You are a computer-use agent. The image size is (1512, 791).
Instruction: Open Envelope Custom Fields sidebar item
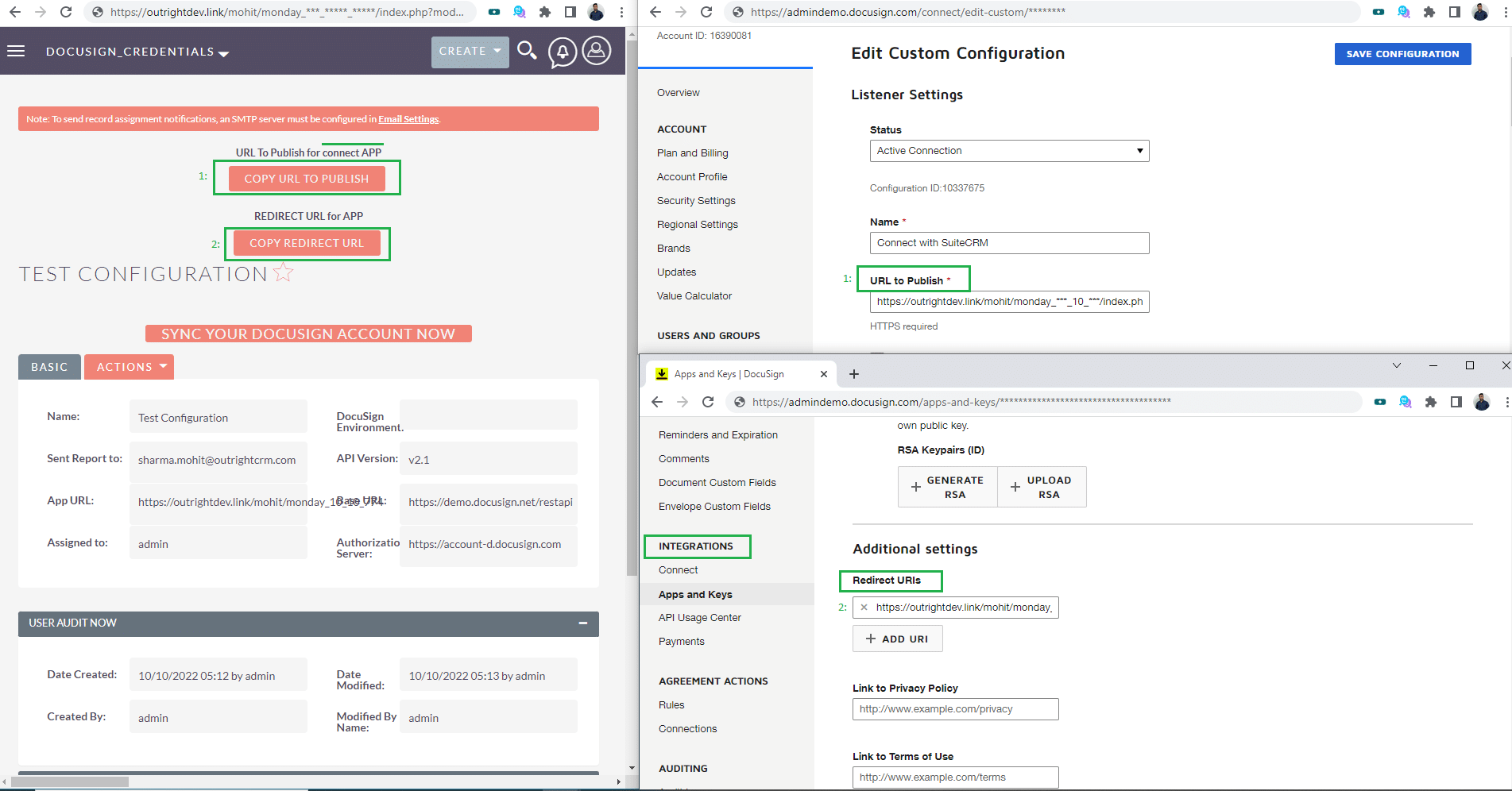point(714,507)
